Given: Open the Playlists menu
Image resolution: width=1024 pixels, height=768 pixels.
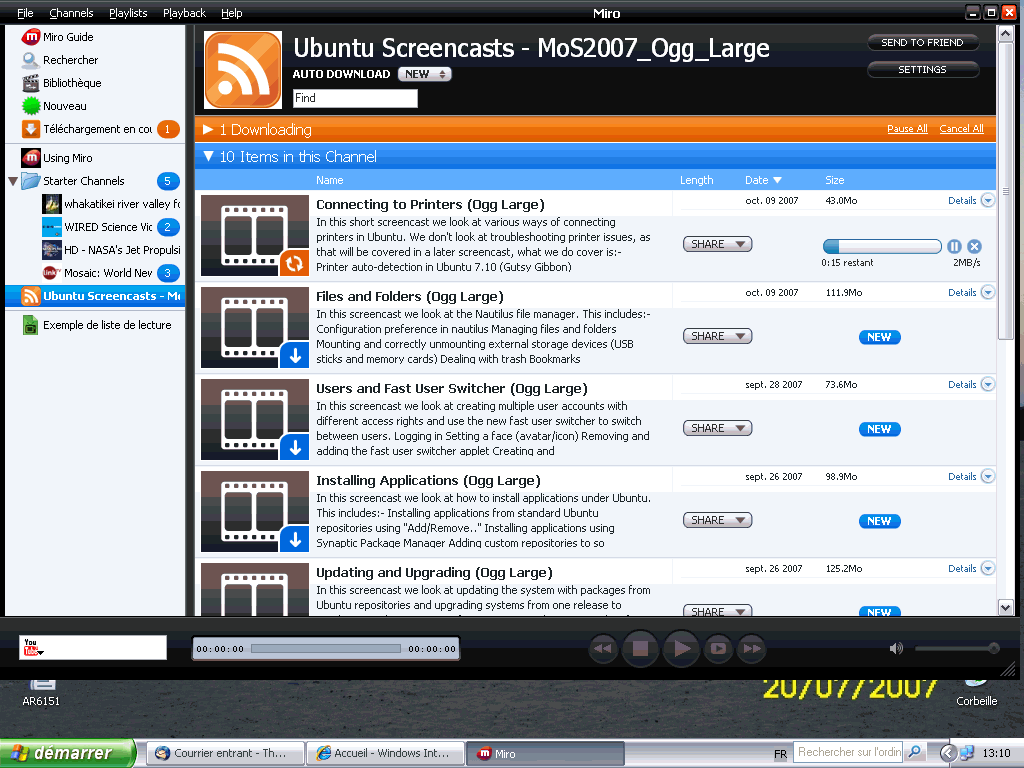Looking at the screenshot, I should tap(128, 13).
